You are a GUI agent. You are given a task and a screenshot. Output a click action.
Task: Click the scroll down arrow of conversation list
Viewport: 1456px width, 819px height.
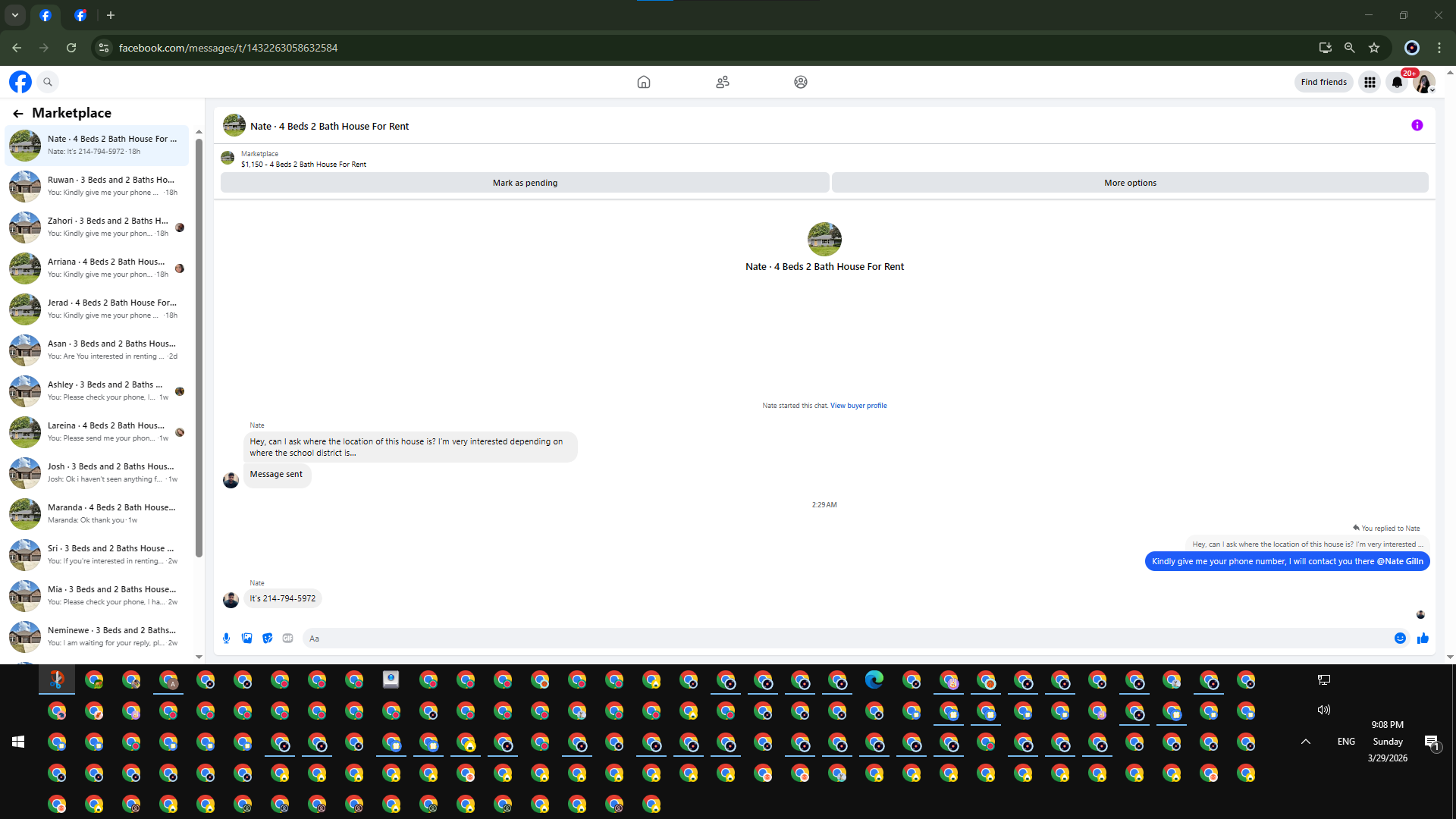pyautogui.click(x=199, y=657)
